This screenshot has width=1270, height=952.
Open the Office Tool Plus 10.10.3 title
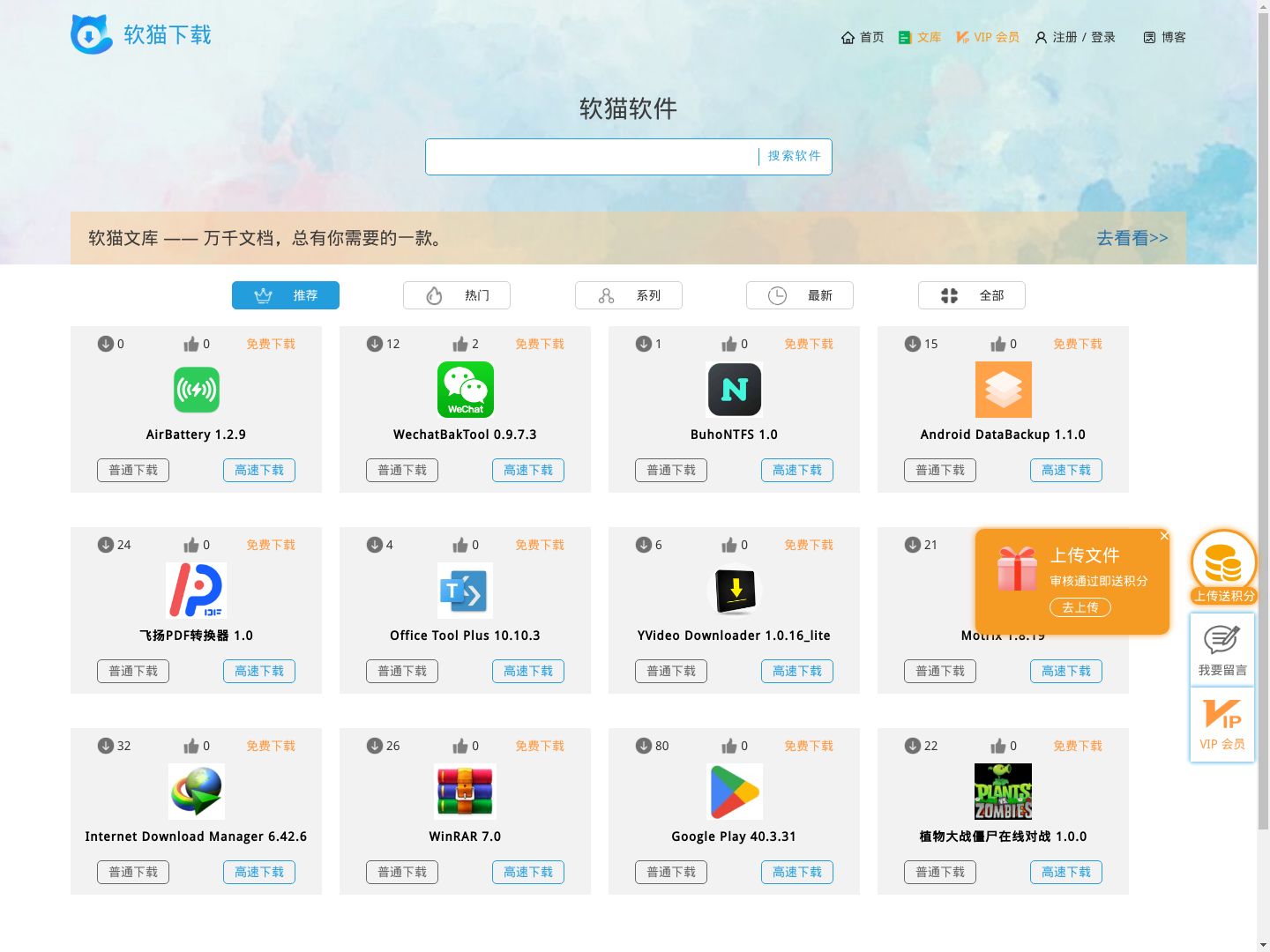(466, 636)
